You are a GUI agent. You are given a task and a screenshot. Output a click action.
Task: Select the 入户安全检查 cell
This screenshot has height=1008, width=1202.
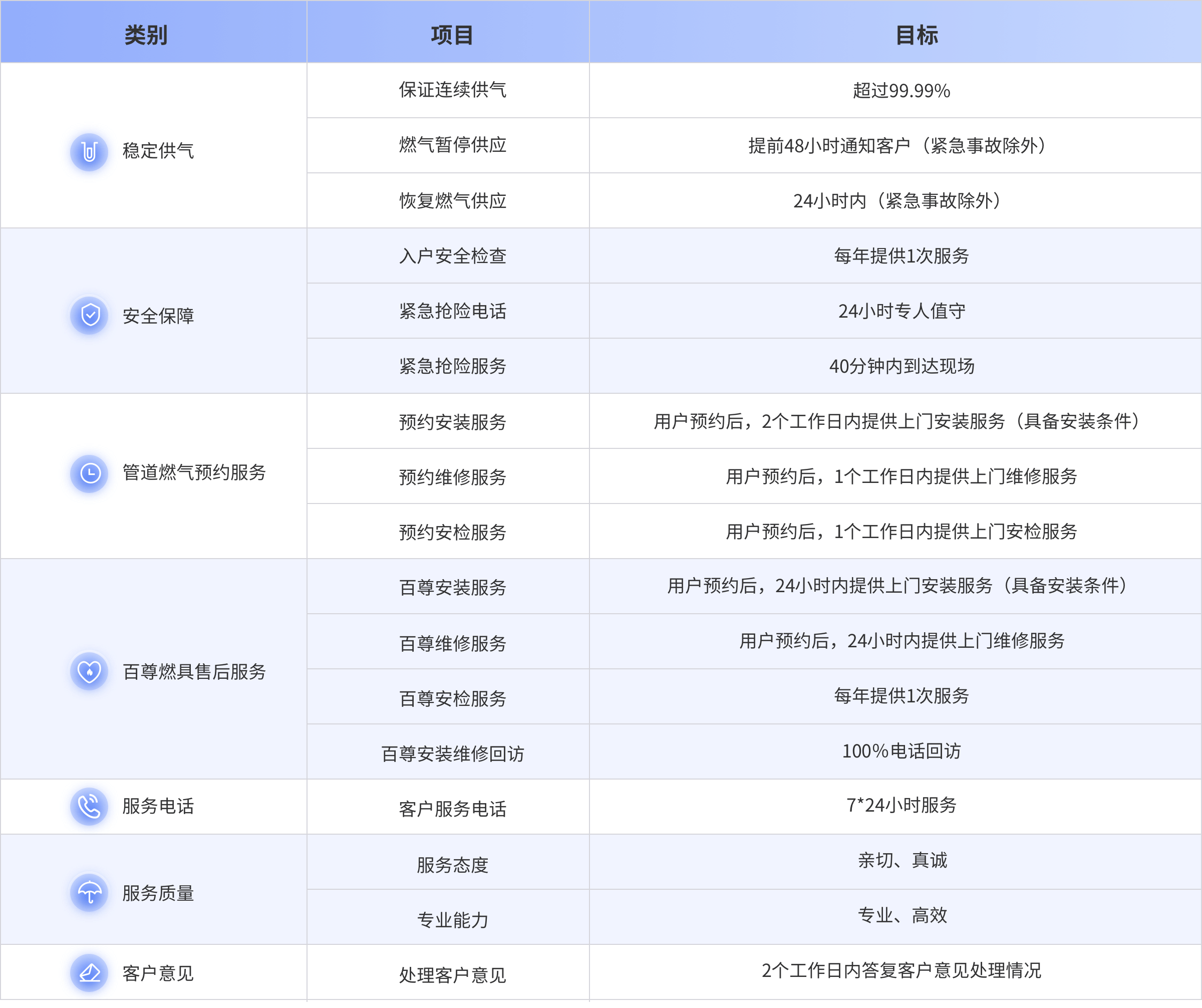(448, 256)
